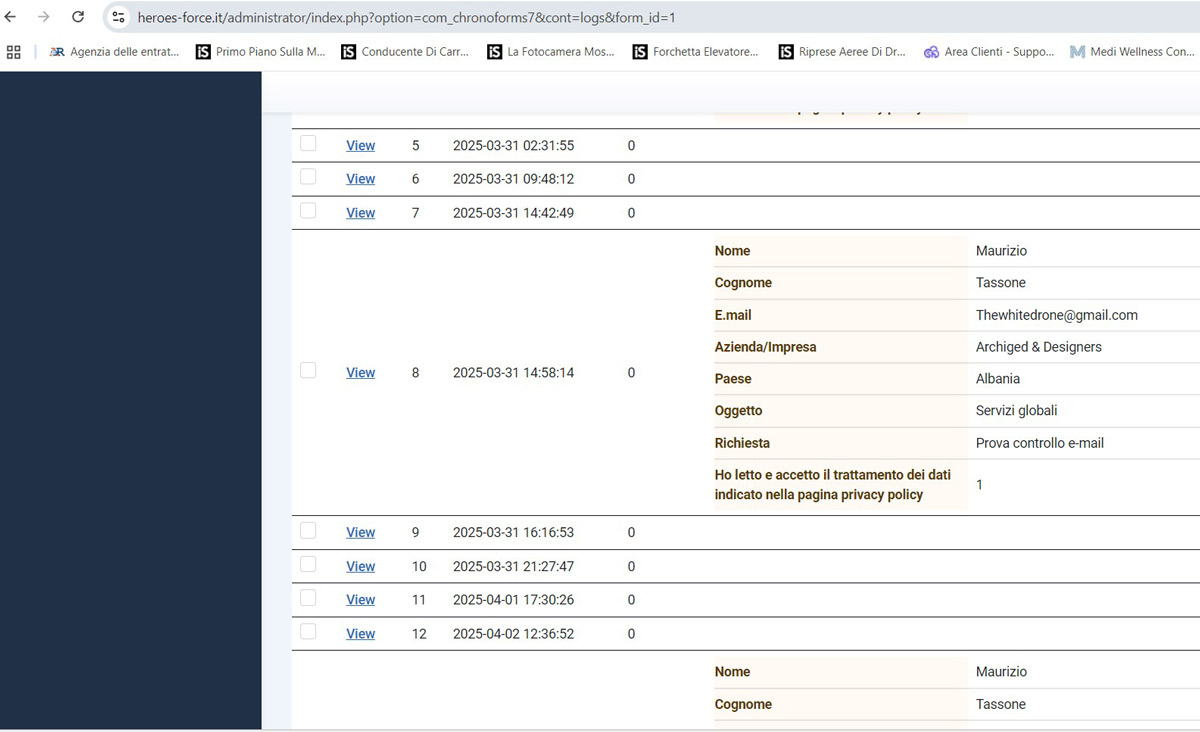
Task: Check the checkbox for record 5
Action: (x=308, y=144)
